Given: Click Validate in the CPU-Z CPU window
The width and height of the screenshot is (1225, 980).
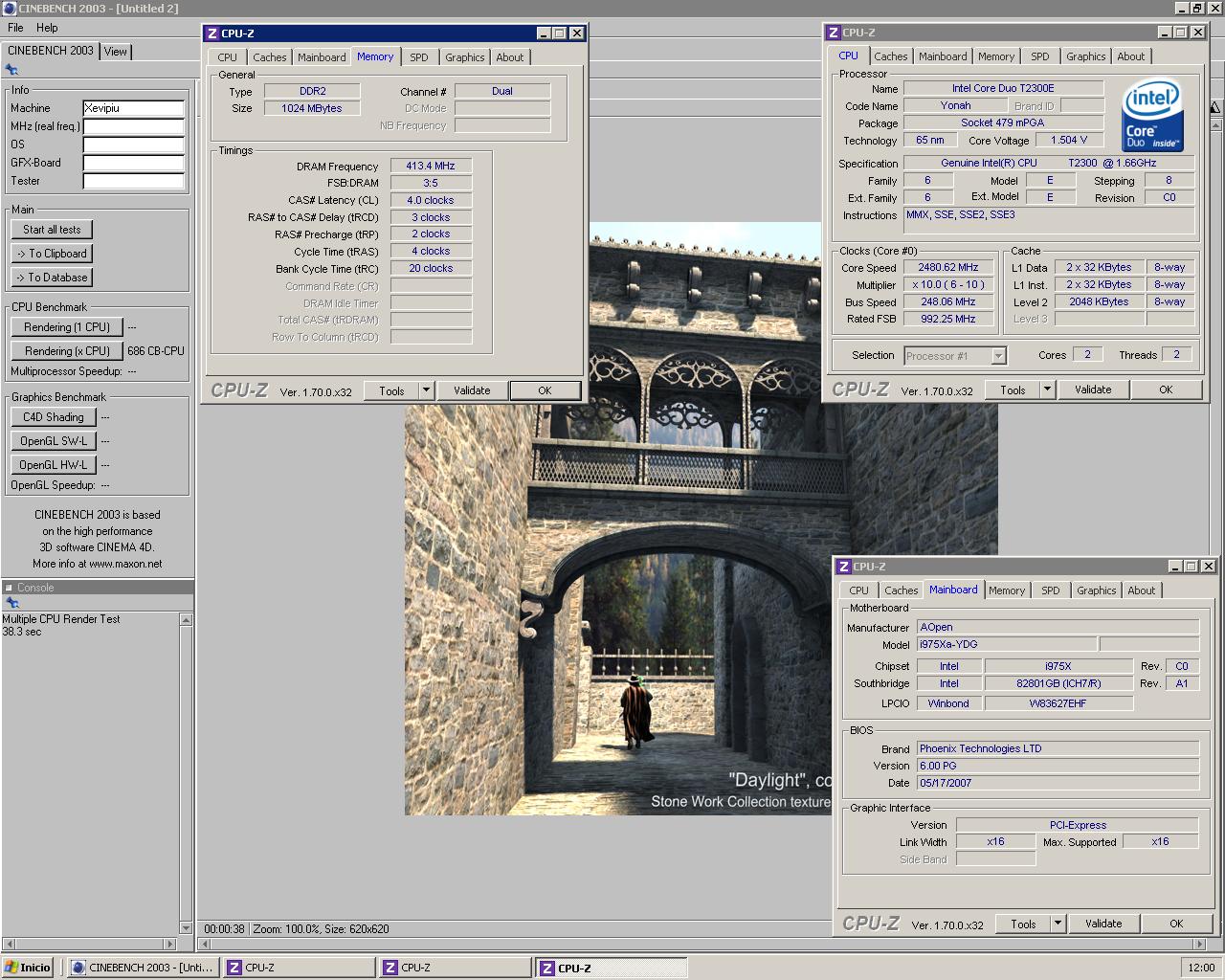Looking at the screenshot, I should pyautogui.click(x=1093, y=390).
